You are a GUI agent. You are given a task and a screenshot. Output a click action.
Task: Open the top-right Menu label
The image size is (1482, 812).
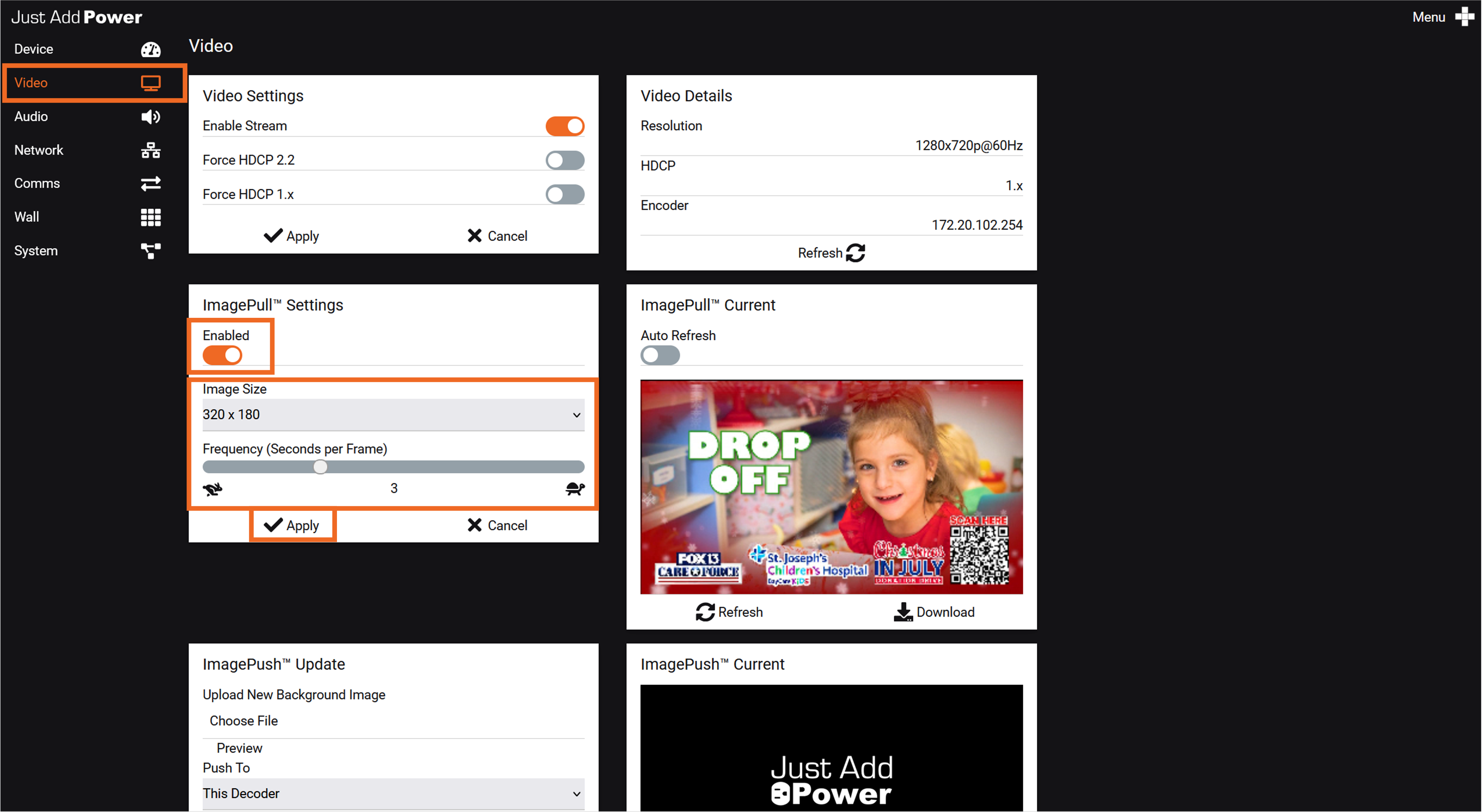(1428, 17)
